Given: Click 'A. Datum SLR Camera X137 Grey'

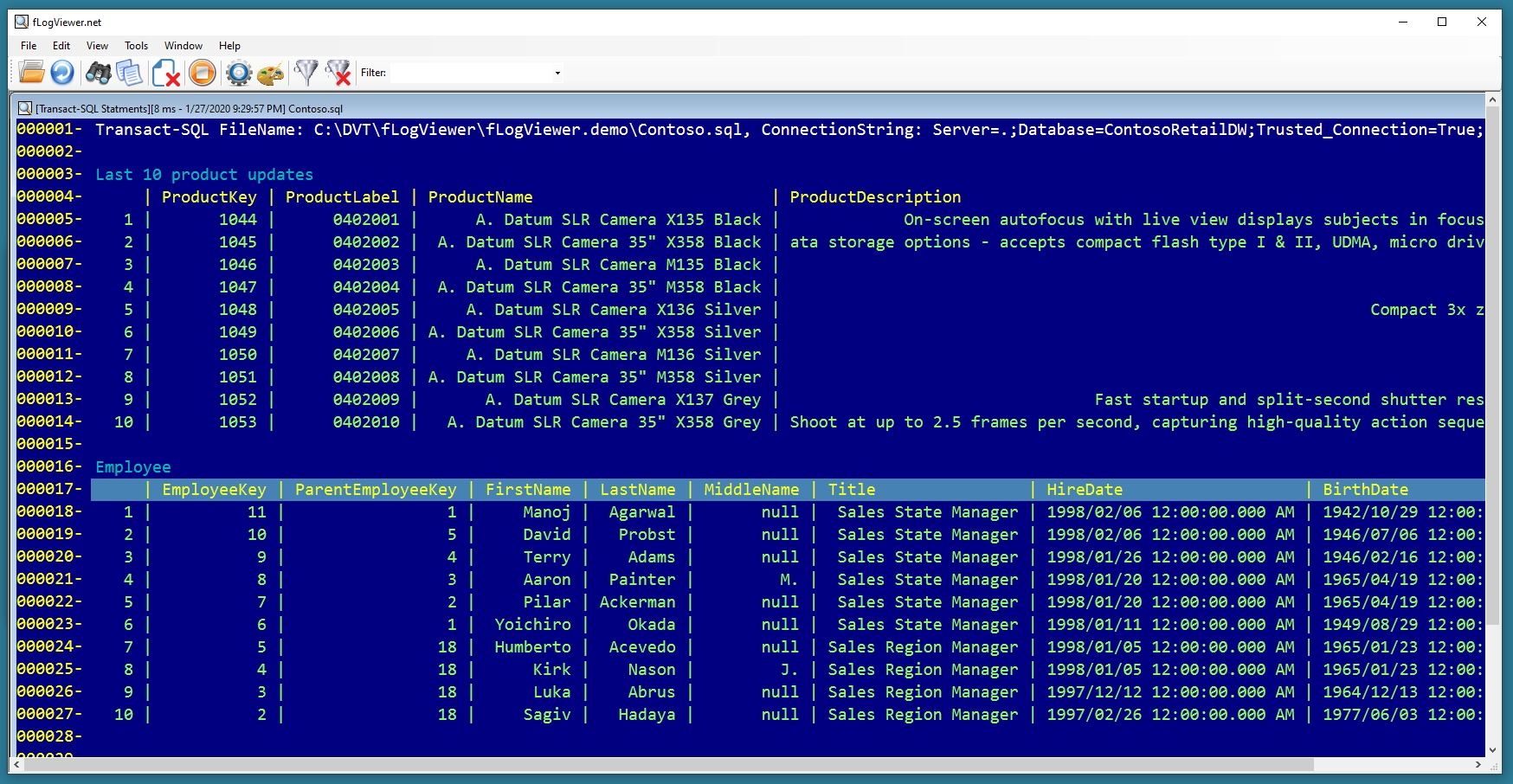Looking at the screenshot, I should pyautogui.click(x=623, y=400).
